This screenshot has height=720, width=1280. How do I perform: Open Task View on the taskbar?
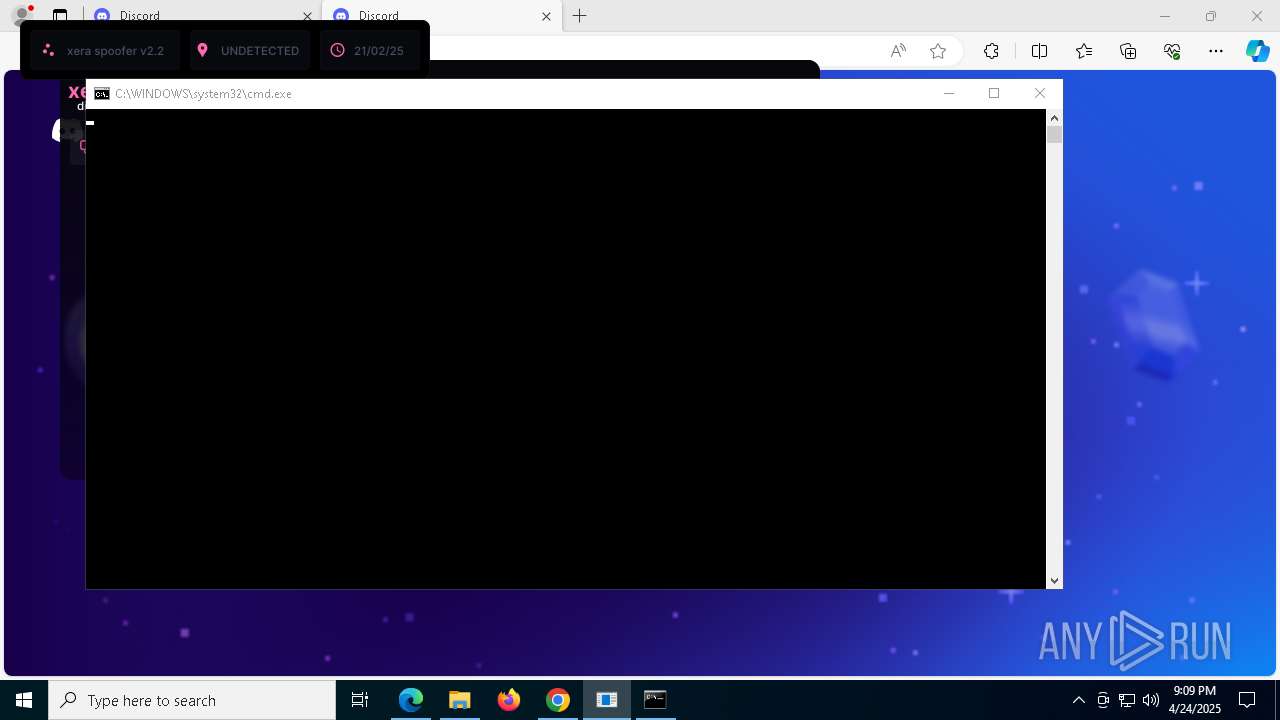coord(360,700)
